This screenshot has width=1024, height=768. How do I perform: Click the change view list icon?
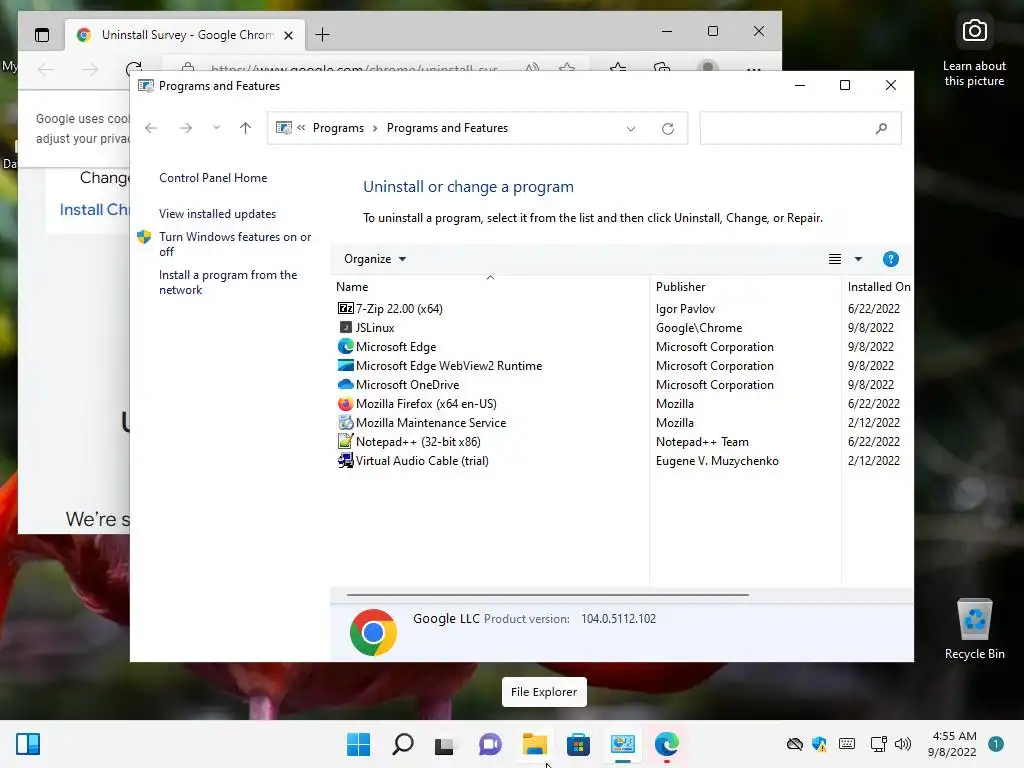(835, 259)
